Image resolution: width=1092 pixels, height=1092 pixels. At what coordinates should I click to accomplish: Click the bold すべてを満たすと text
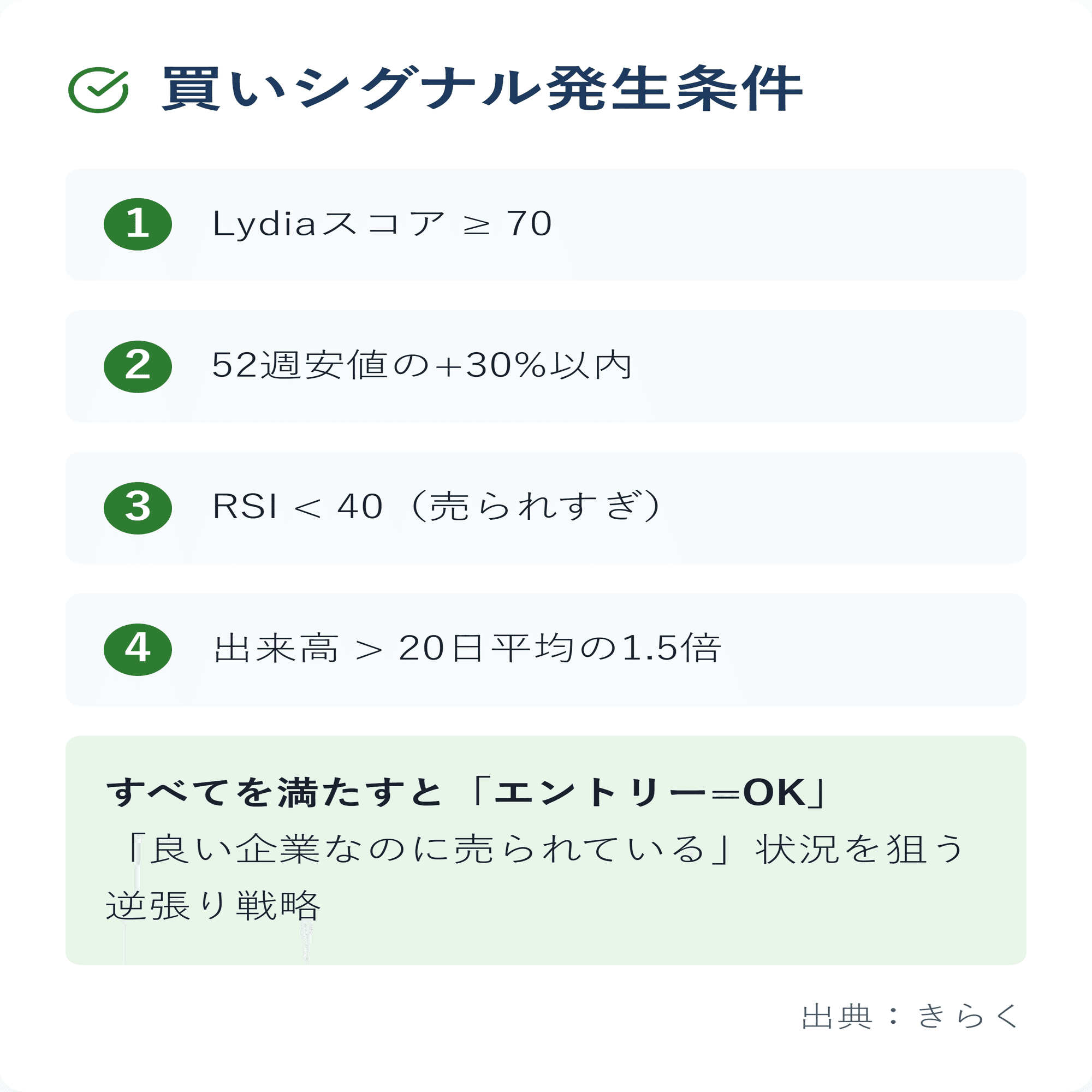pos(274,792)
